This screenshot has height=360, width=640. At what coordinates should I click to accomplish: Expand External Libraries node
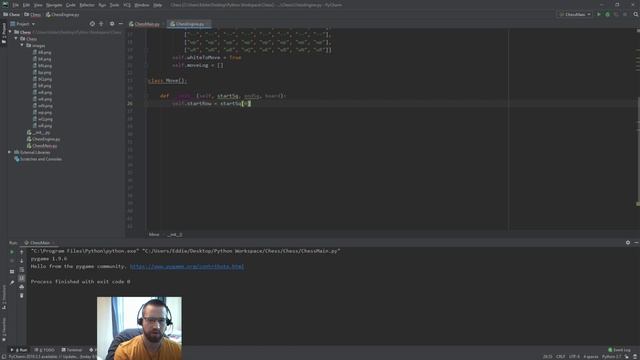pyautogui.click(x=10, y=152)
